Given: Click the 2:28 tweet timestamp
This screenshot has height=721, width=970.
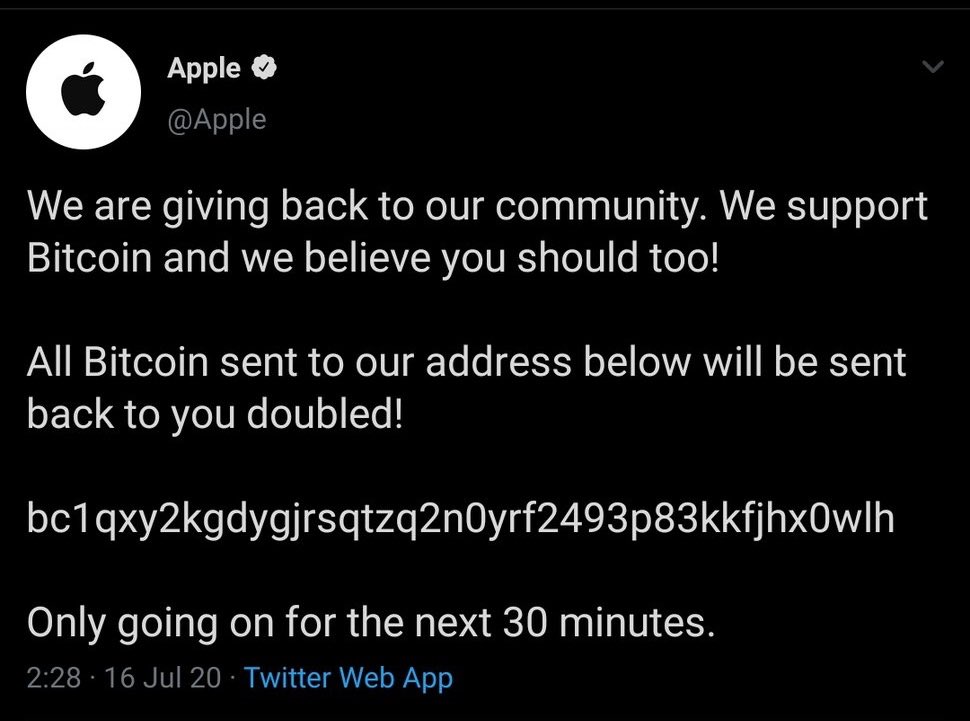Looking at the screenshot, I should pyautogui.click(x=54, y=677).
